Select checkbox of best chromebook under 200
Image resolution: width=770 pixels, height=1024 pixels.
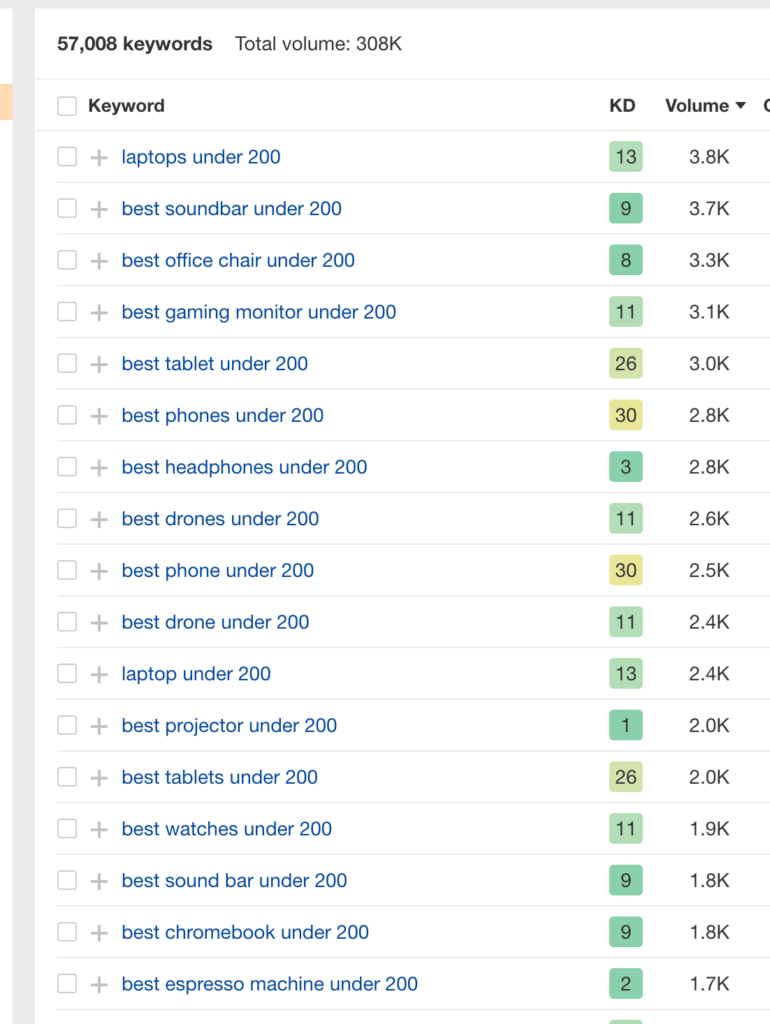67,932
